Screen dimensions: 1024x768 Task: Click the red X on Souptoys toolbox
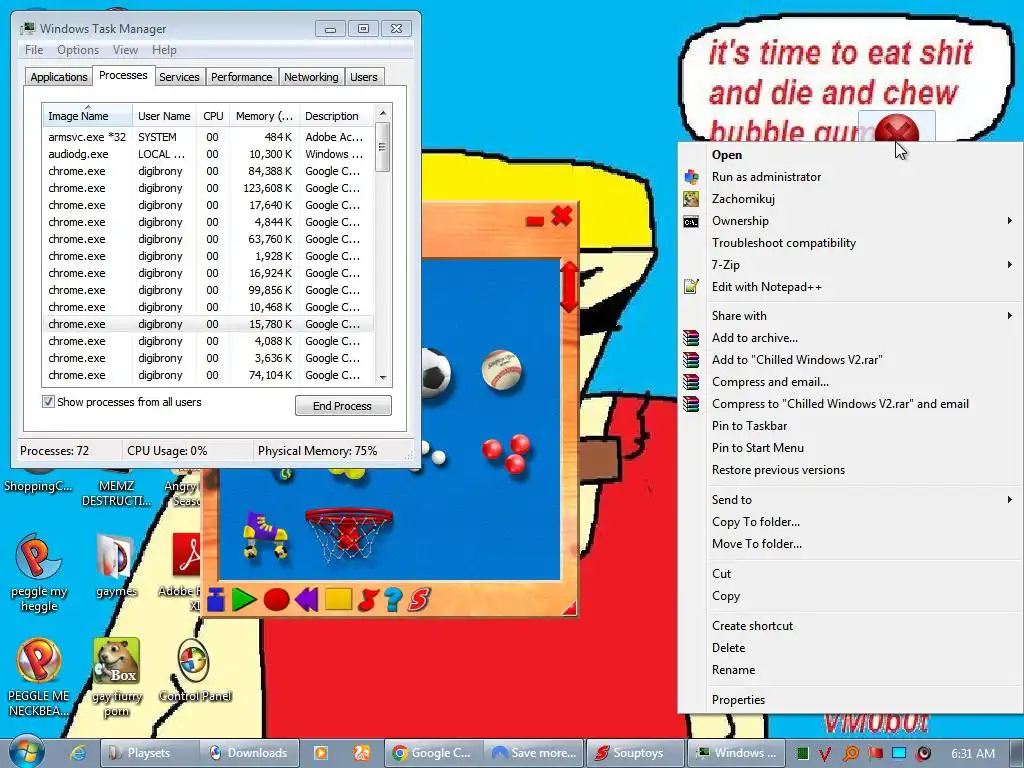pos(562,216)
